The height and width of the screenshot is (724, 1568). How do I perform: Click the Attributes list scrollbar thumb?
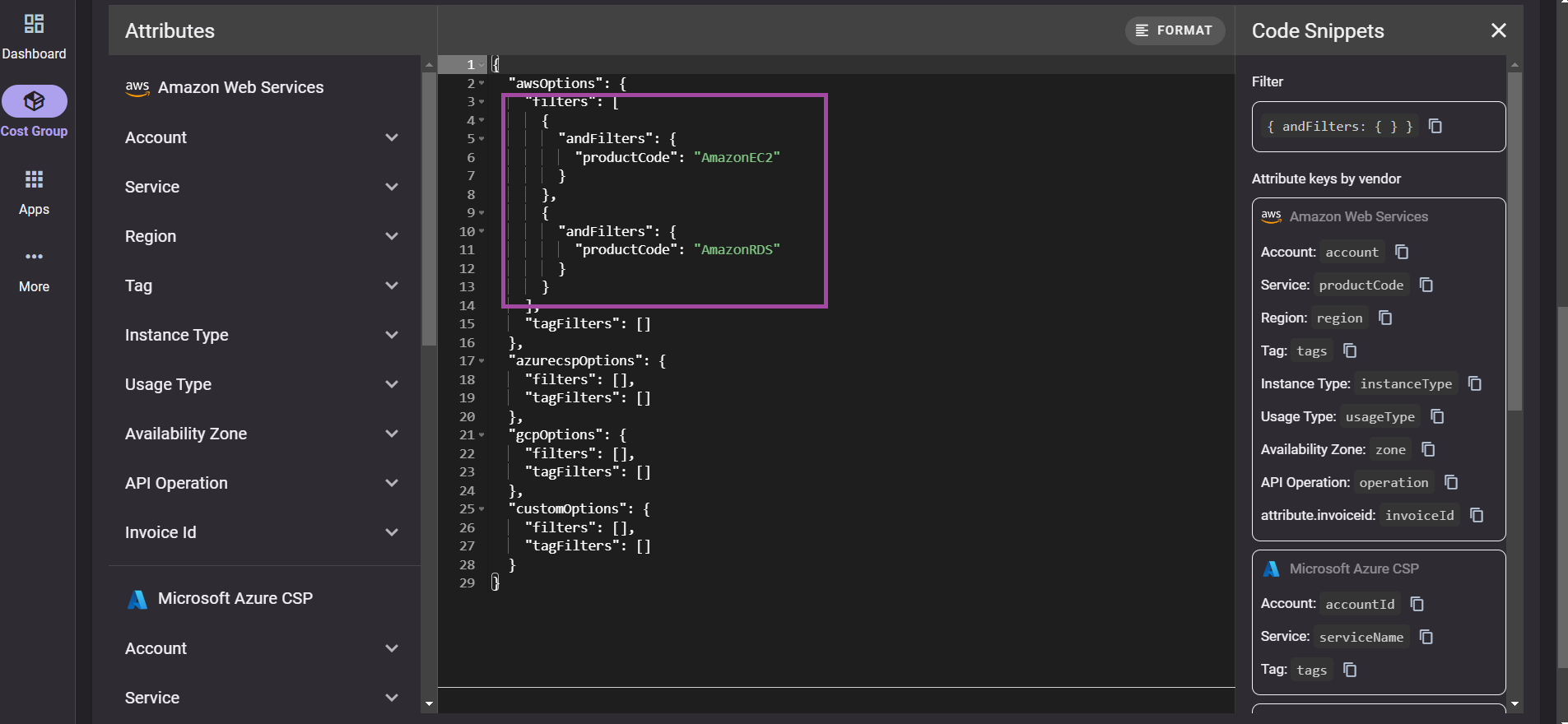pos(429,209)
